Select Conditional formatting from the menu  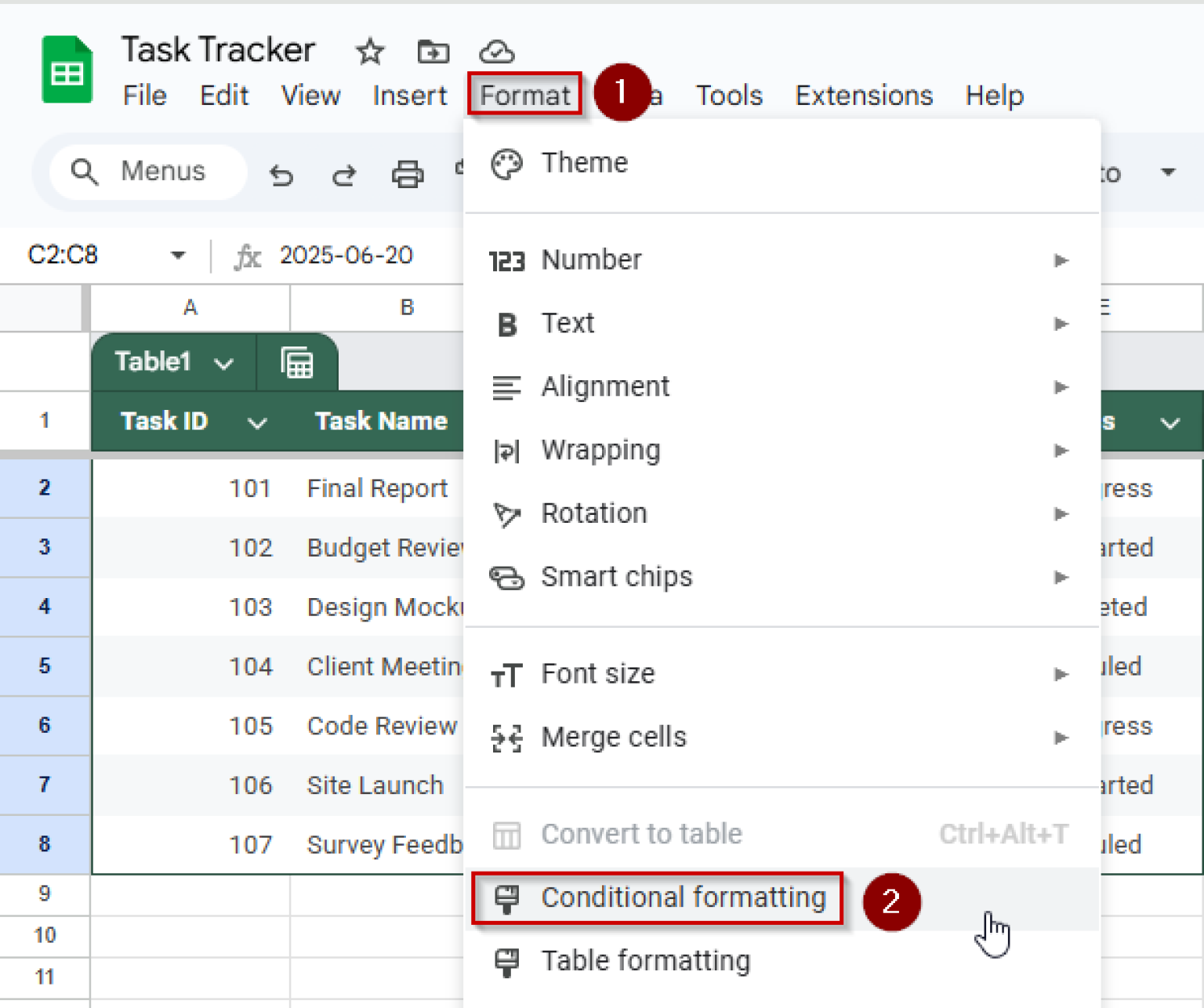coord(683,898)
